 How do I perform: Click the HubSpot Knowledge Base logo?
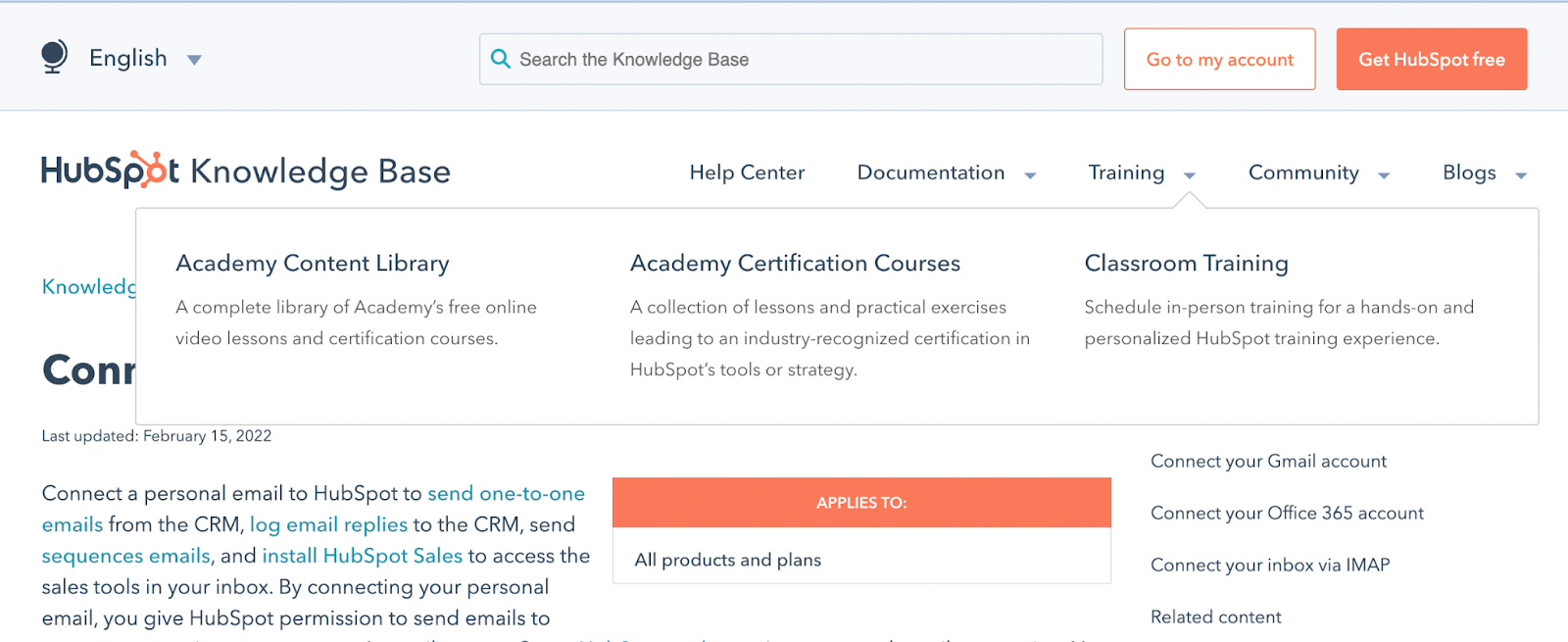tap(245, 171)
